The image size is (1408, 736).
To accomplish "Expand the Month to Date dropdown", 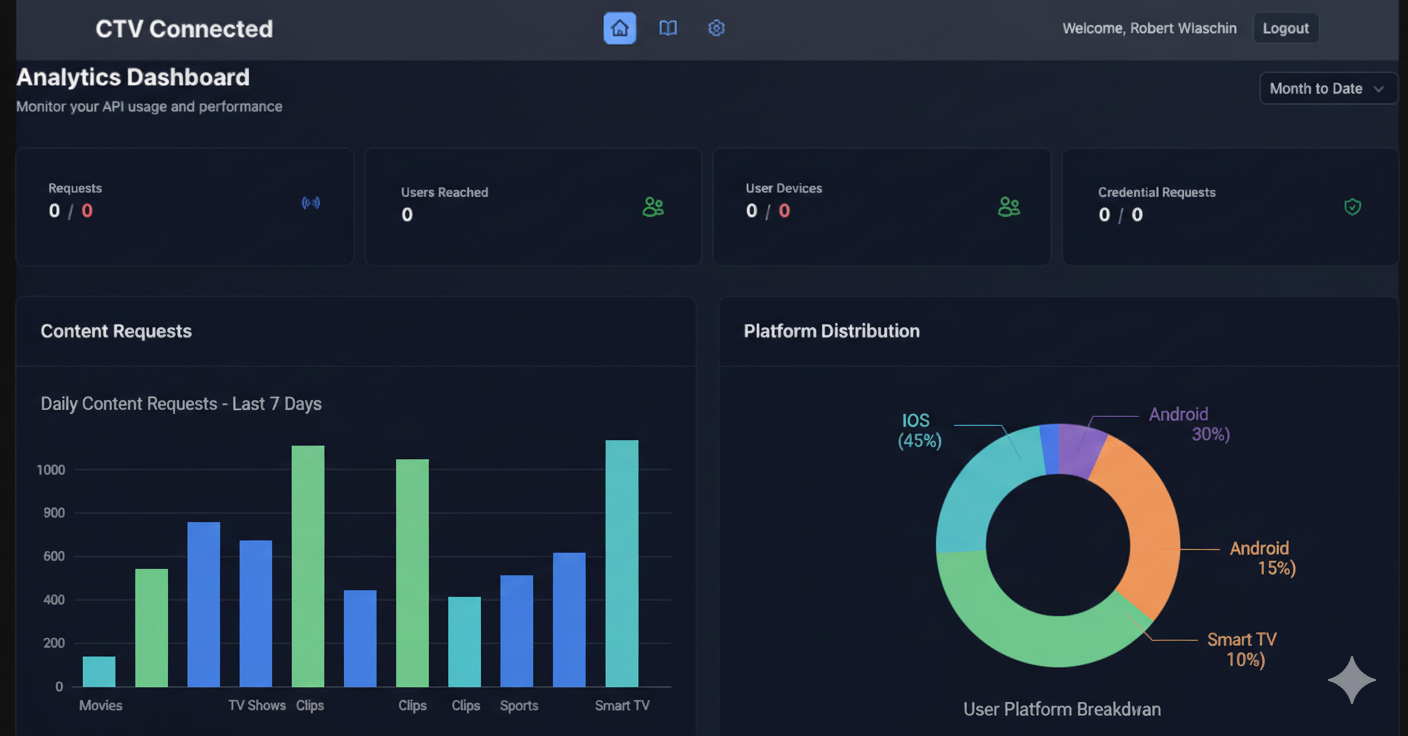I will (1327, 89).
